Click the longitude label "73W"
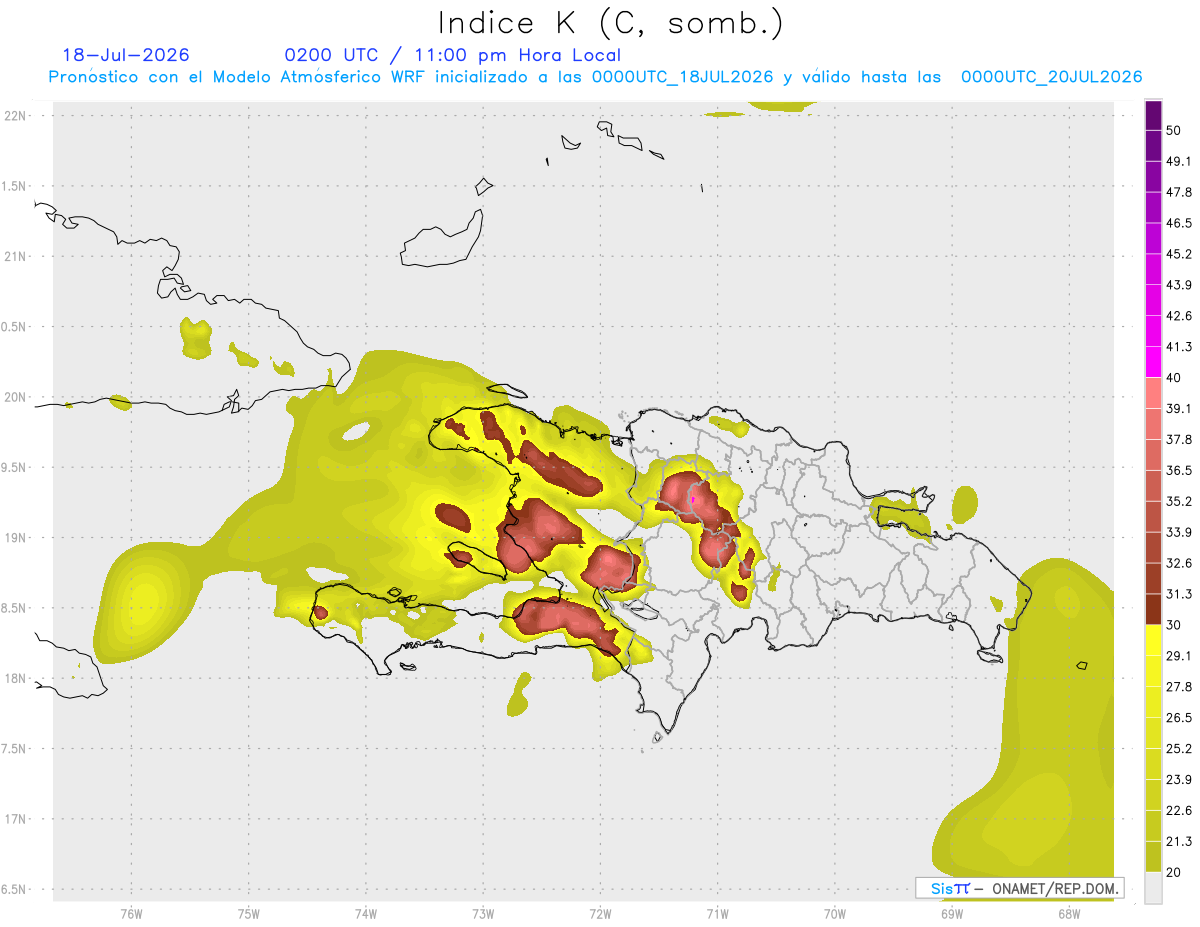Image resolution: width=1200 pixels, height=927 pixels. [482, 913]
